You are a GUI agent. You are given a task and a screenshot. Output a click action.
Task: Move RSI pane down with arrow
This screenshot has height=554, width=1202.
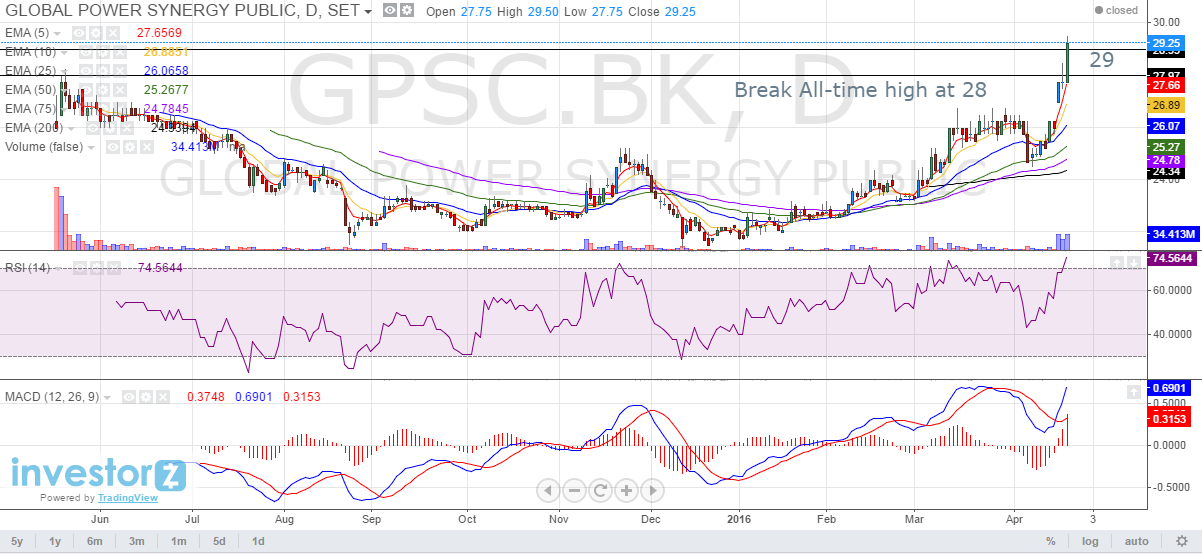pos(1135,262)
